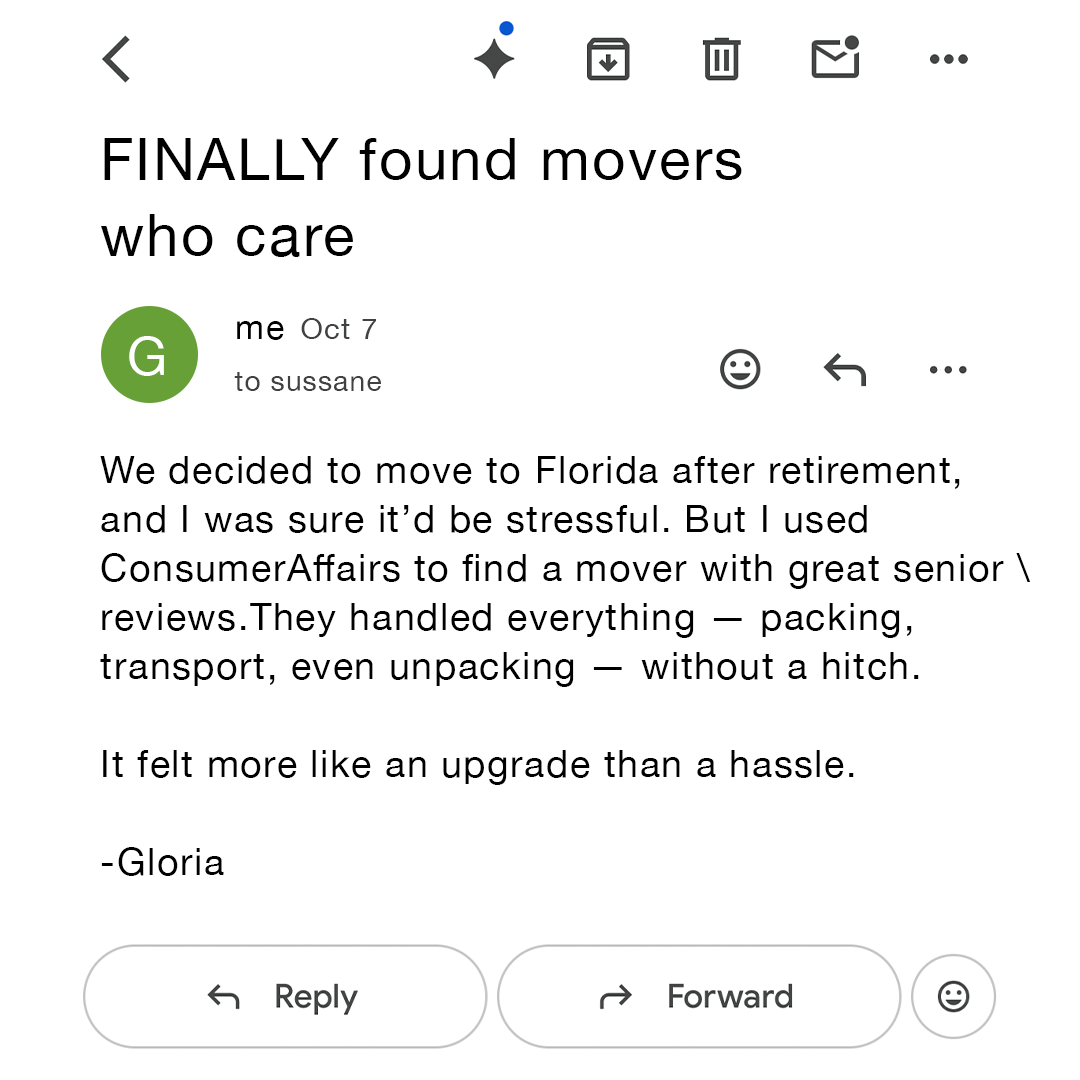The image size is (1080, 1080).
Task: Open message options three-dot menu
Action: [x=948, y=370]
